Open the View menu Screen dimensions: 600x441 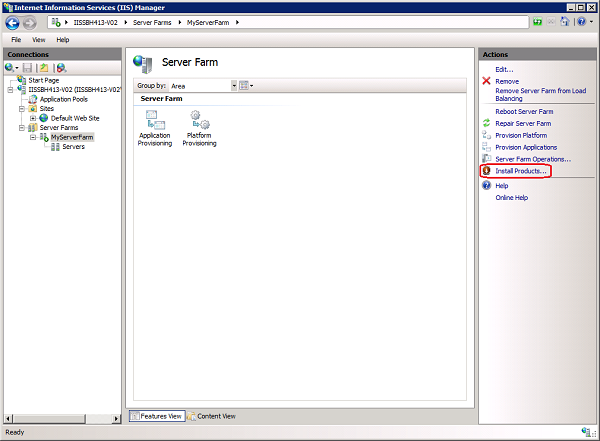pos(39,40)
